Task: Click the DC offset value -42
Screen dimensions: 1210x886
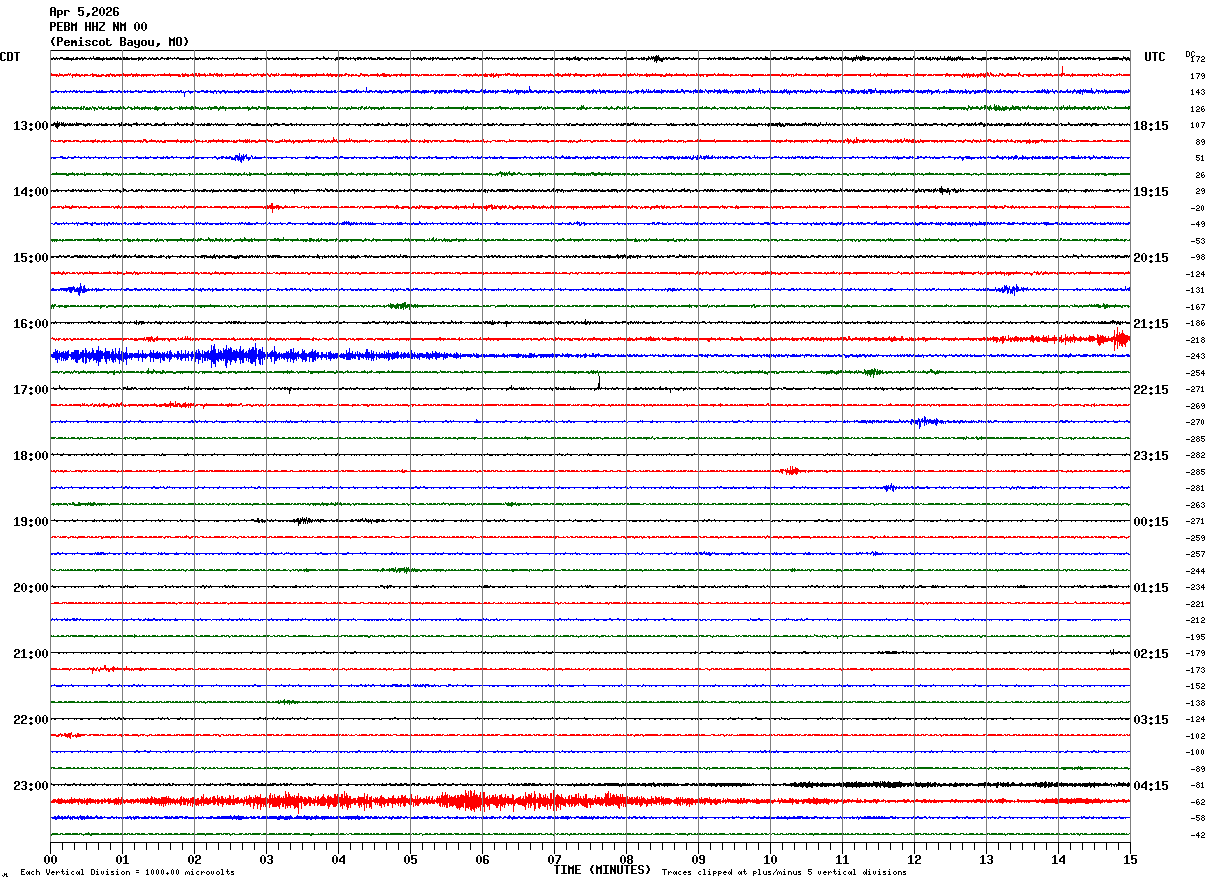Action: point(1197,835)
